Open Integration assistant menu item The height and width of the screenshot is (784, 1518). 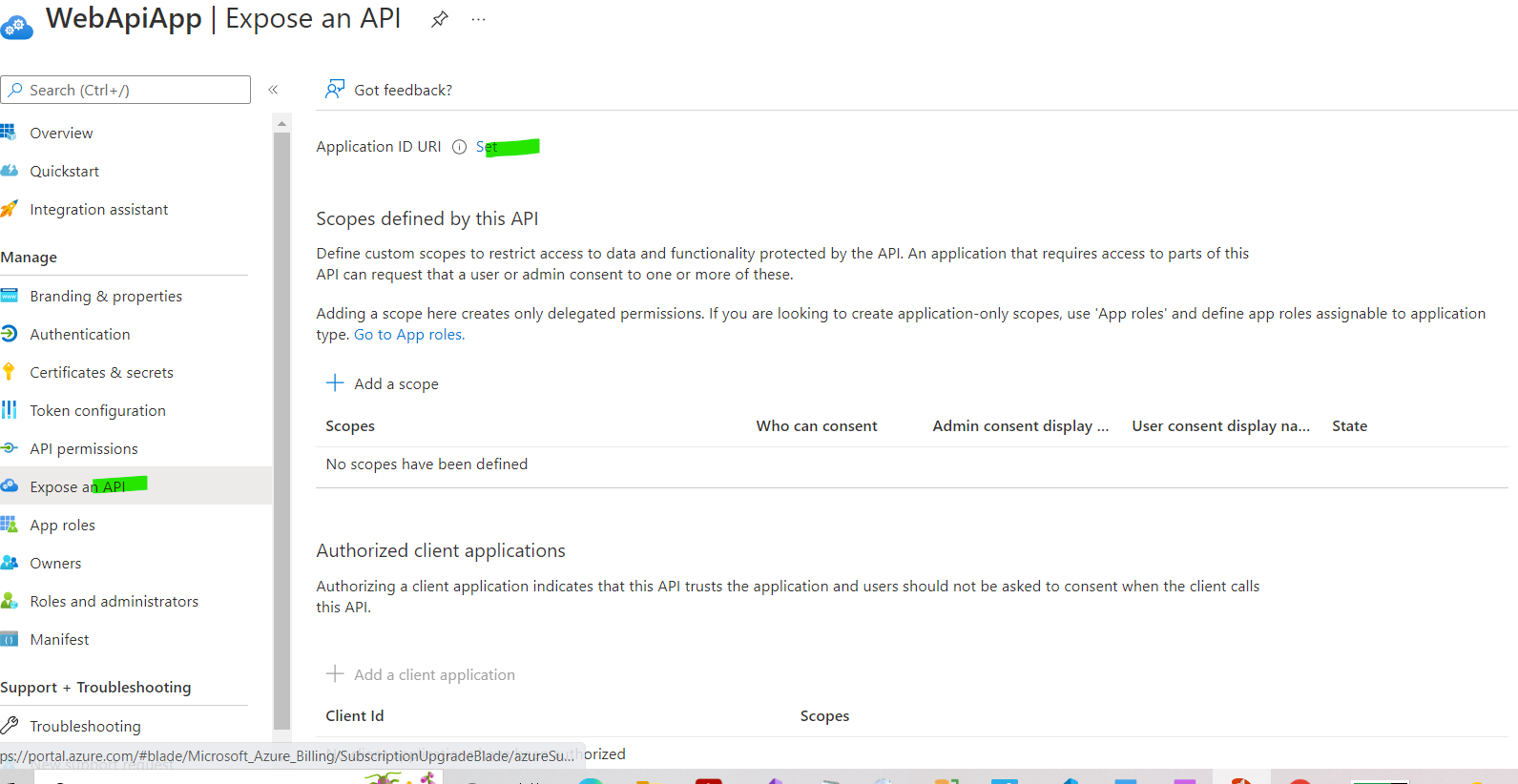click(98, 210)
